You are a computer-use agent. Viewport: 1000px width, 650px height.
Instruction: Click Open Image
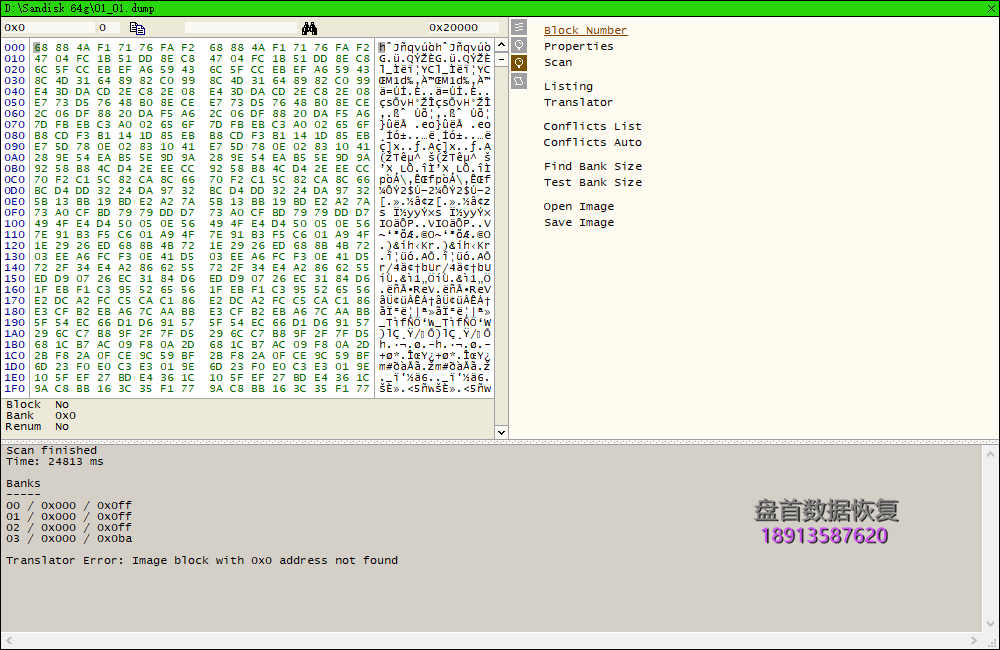click(578, 206)
